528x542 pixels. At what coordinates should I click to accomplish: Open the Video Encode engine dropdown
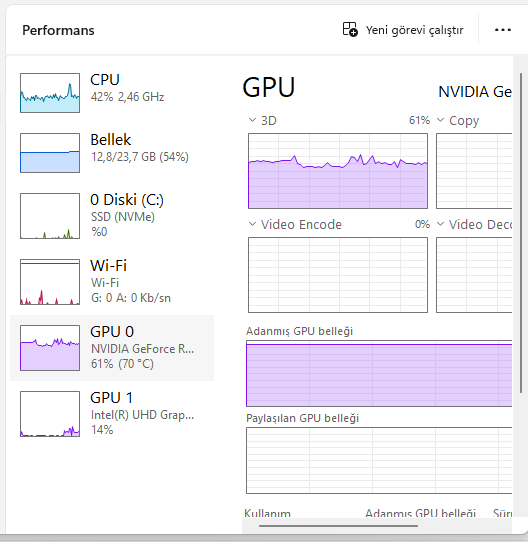tap(252, 224)
